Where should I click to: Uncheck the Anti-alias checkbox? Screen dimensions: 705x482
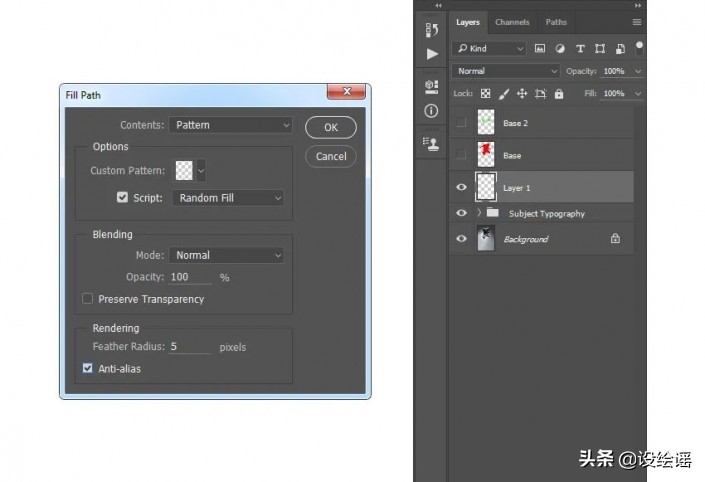[88, 368]
